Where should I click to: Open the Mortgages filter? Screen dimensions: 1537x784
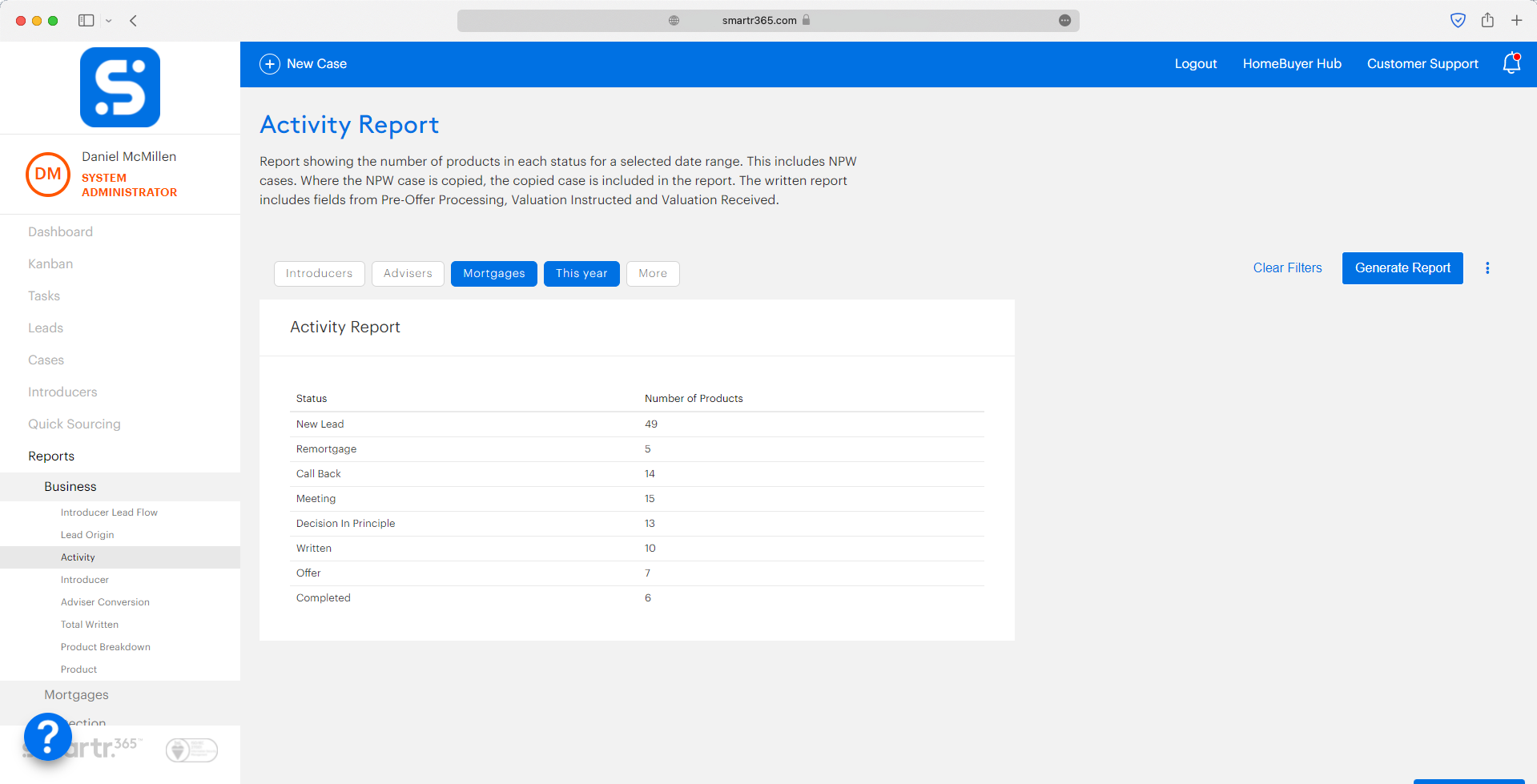tap(494, 274)
